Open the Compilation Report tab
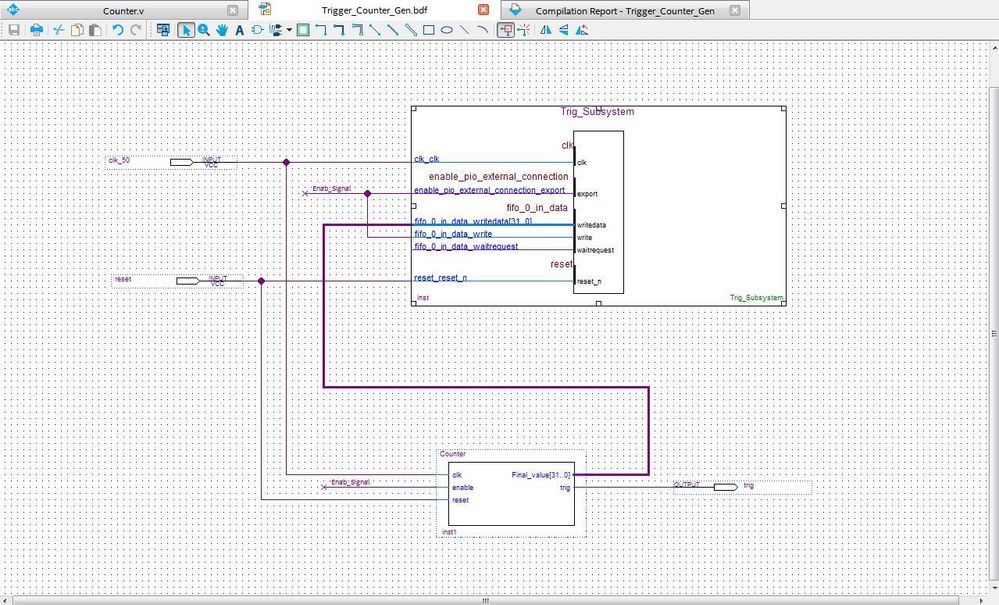Screen dimensions: 999x605 click(624, 10)
